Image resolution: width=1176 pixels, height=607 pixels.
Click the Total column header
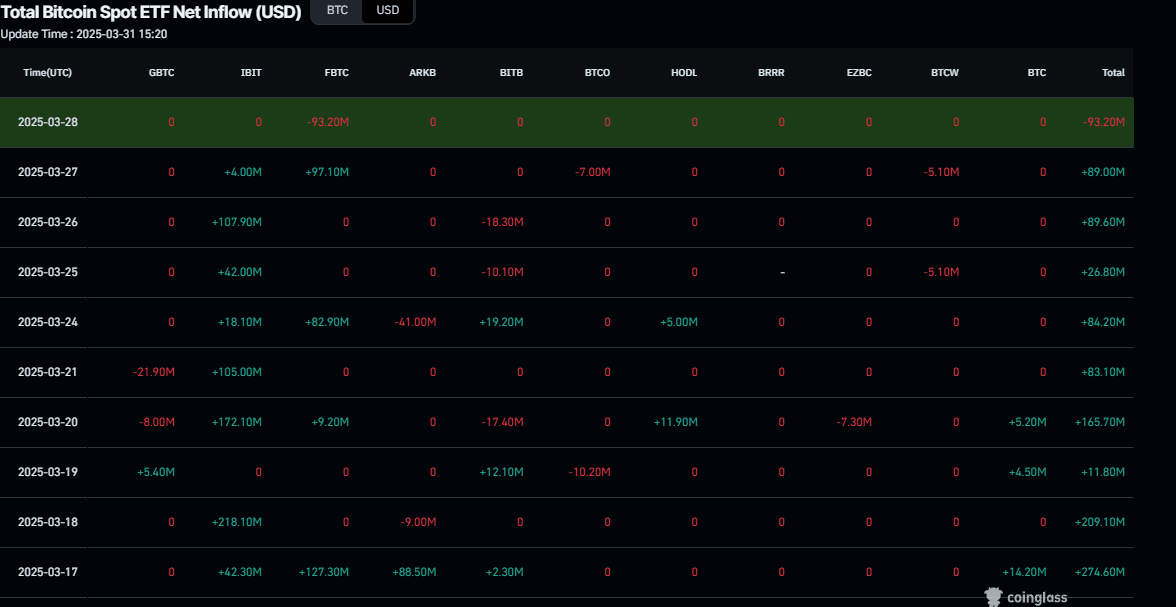(1112, 73)
